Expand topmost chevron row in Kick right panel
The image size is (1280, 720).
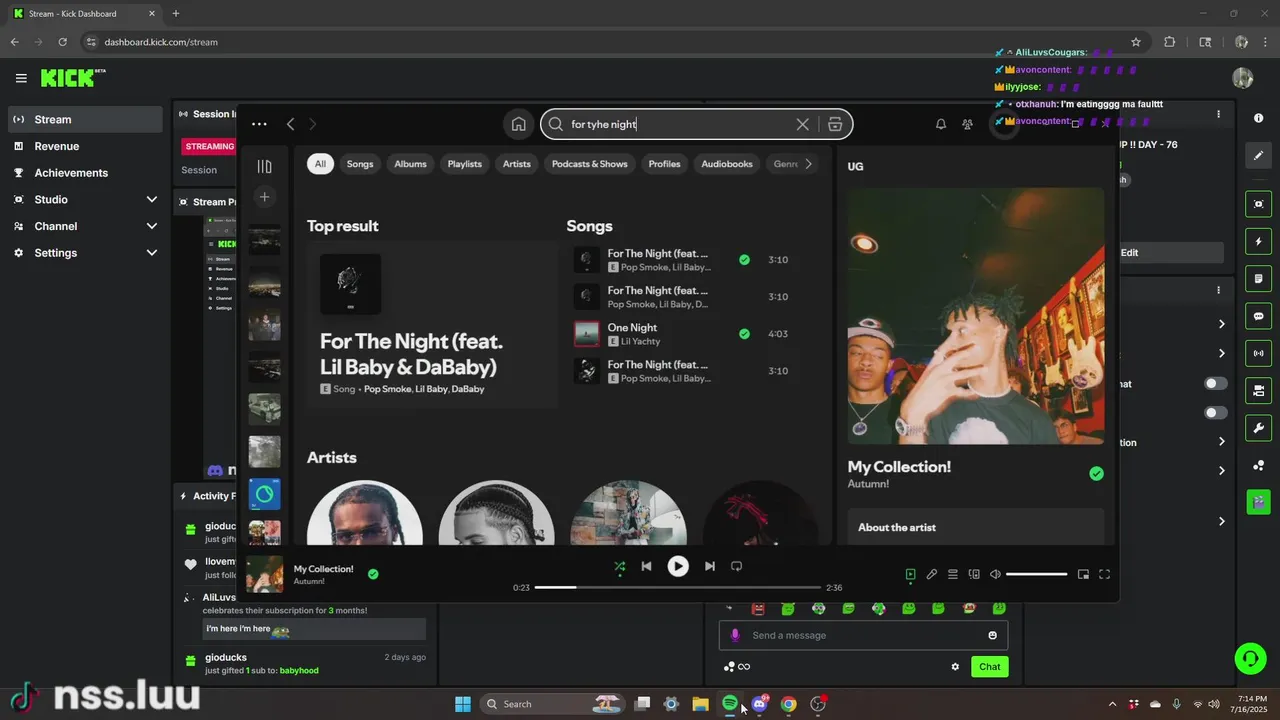coord(1221,324)
